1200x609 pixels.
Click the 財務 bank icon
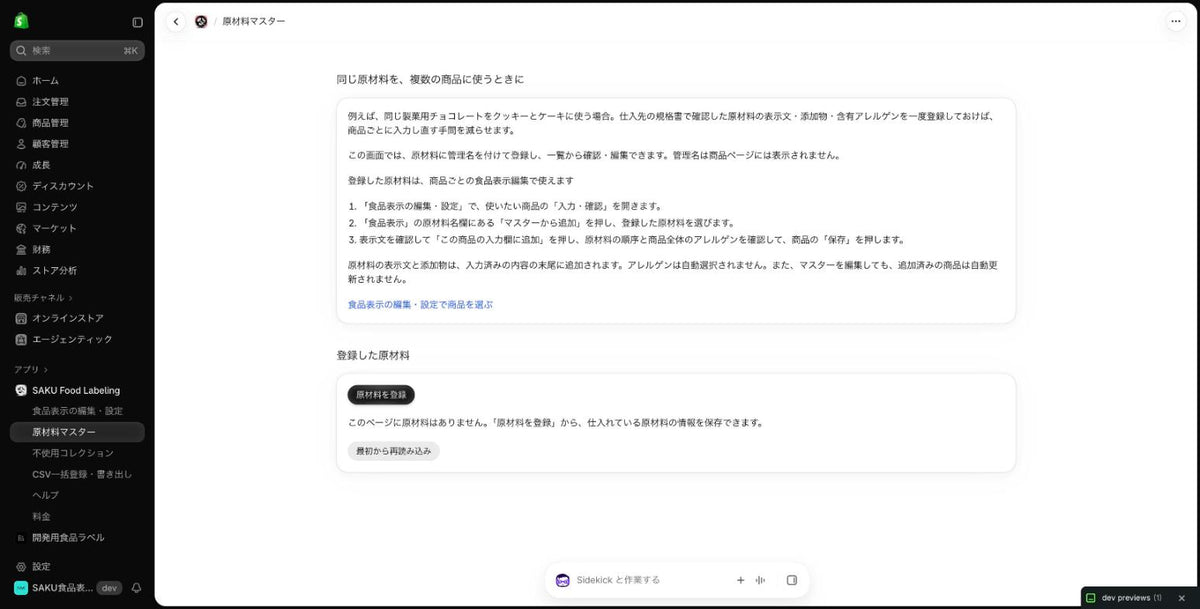point(21,249)
